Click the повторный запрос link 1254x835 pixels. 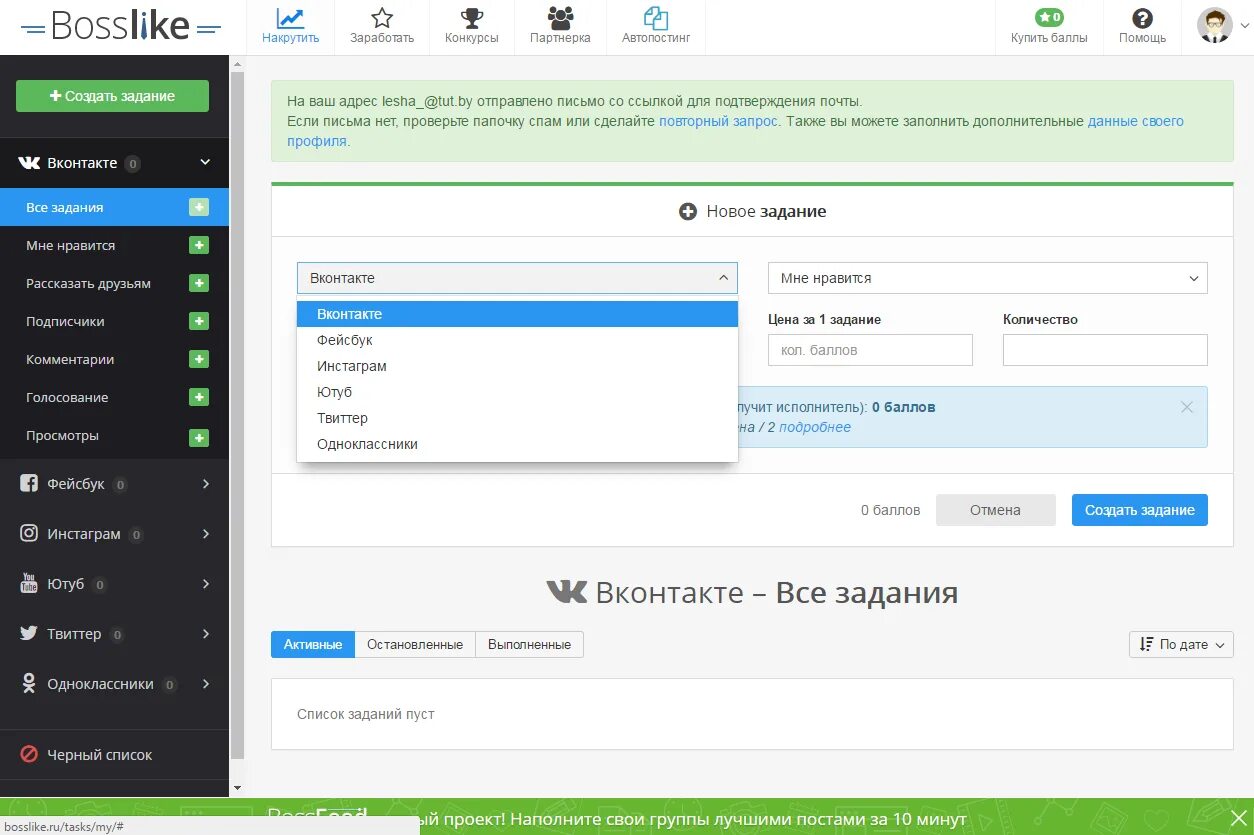(x=718, y=121)
